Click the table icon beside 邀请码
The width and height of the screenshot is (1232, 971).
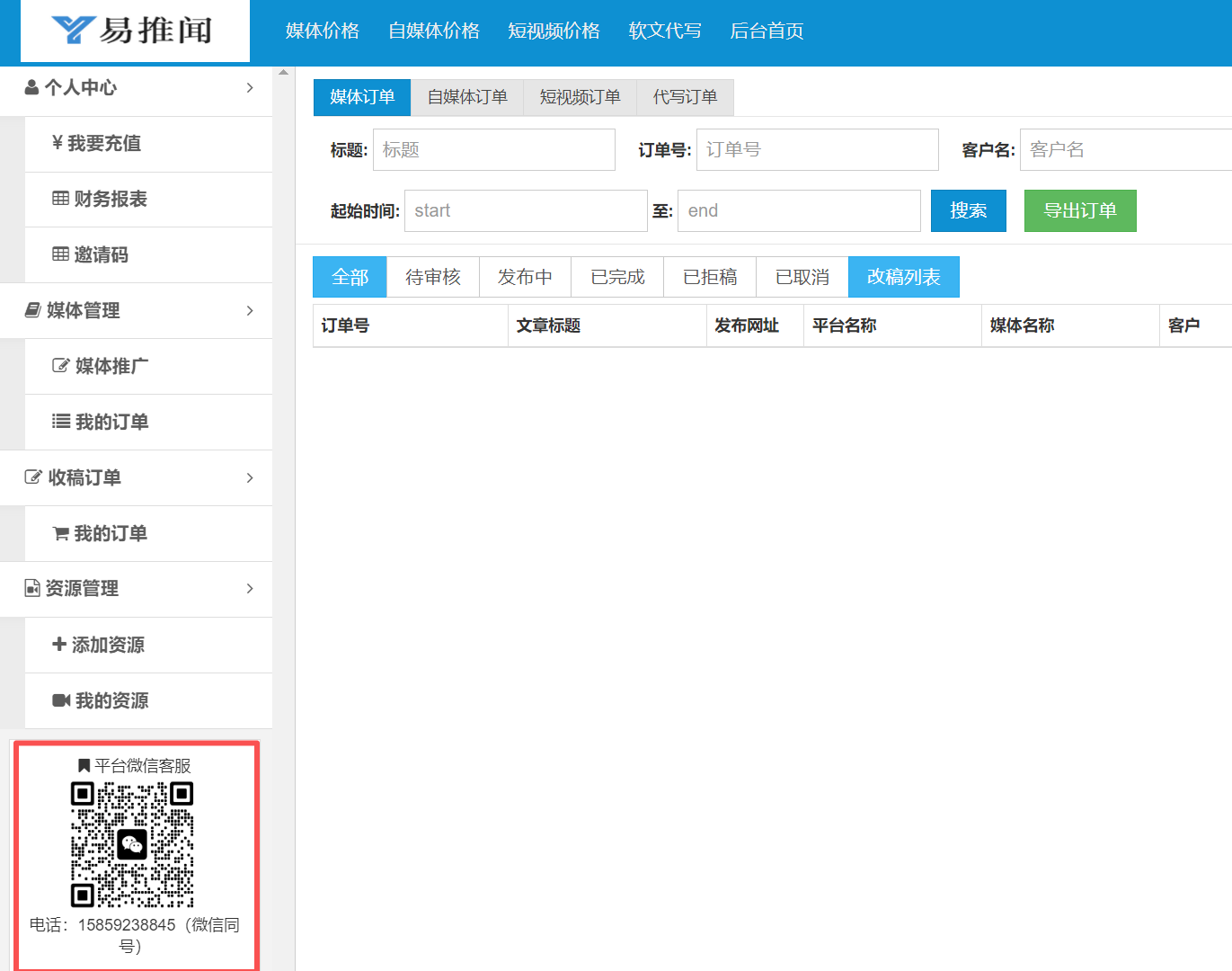coord(60,254)
